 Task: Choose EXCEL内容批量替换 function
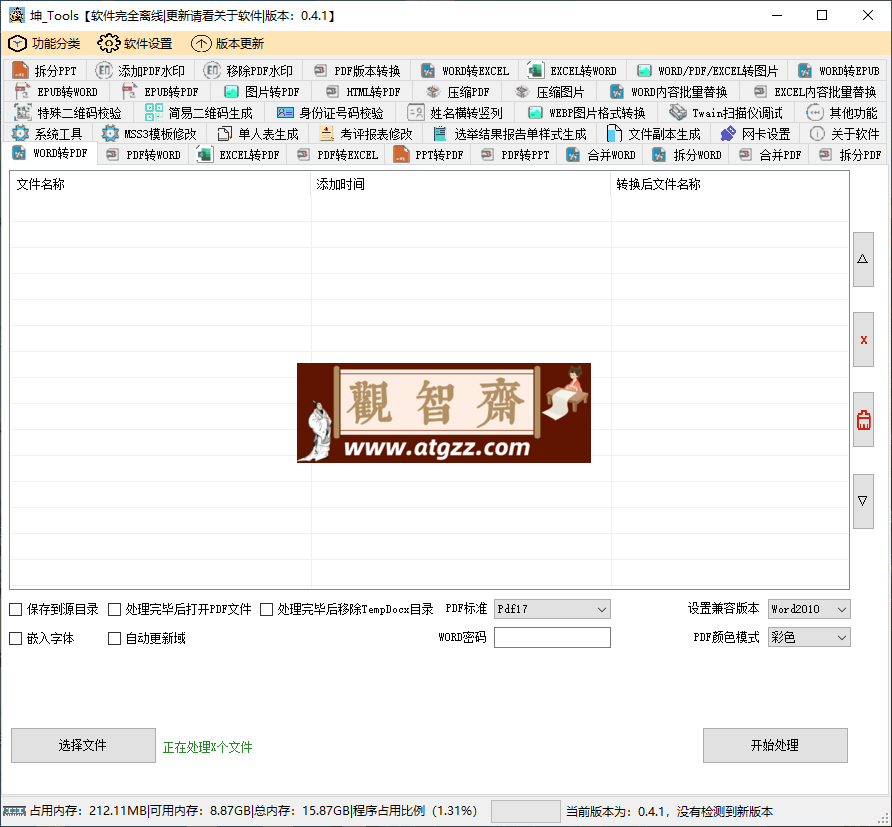tap(814, 92)
